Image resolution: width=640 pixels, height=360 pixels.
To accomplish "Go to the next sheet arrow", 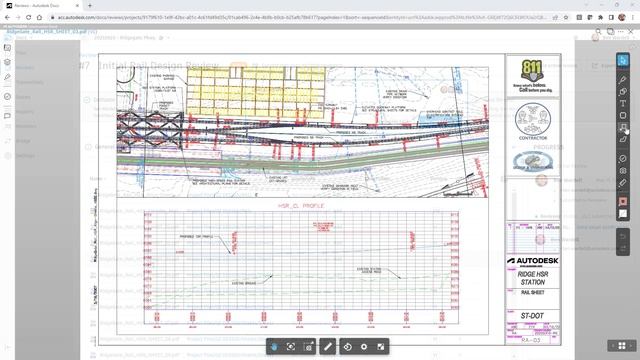I will coord(631,346).
